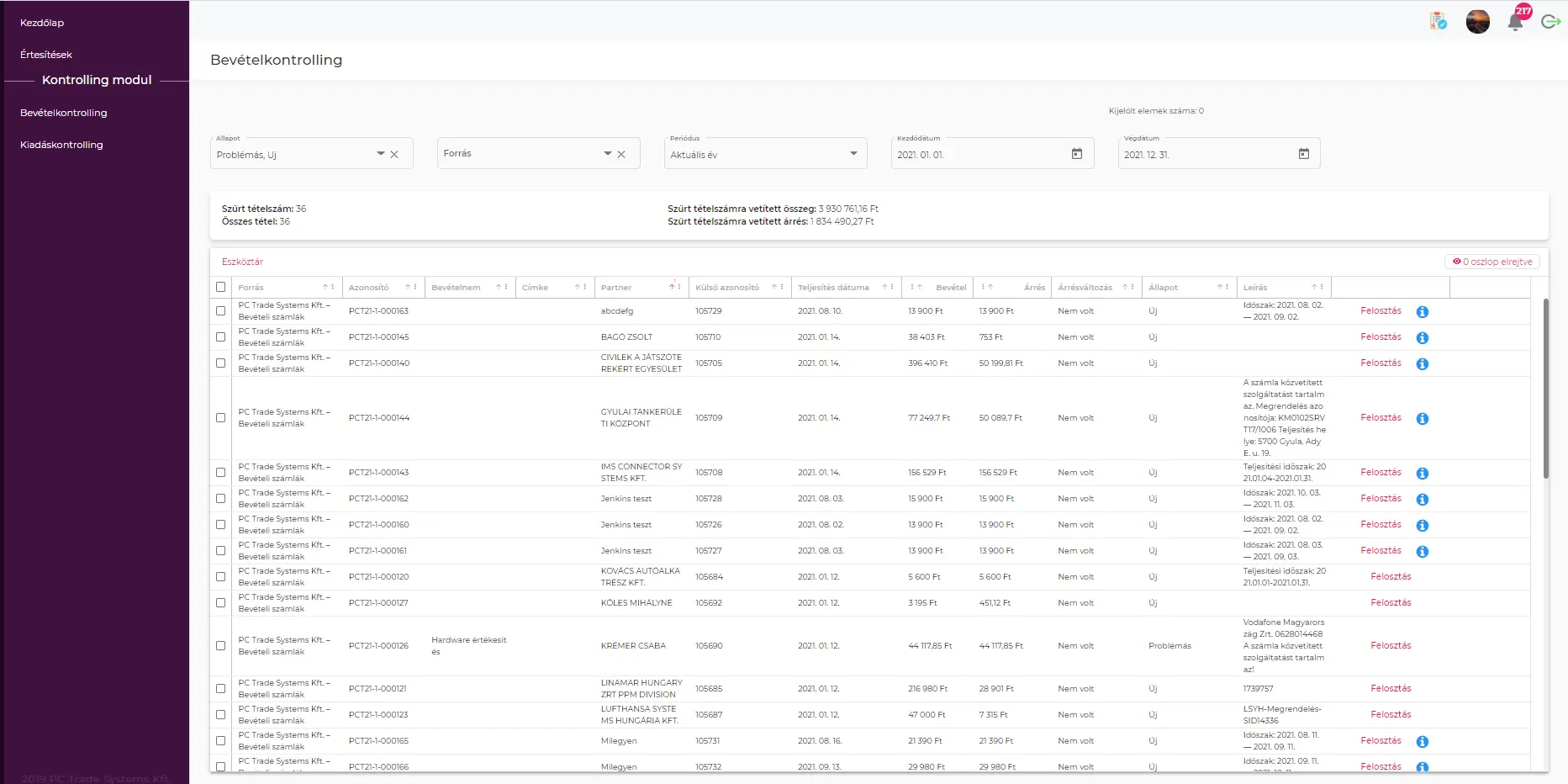
Task: Check the row PCT21-1-000143 checkbox
Action: click(220, 472)
